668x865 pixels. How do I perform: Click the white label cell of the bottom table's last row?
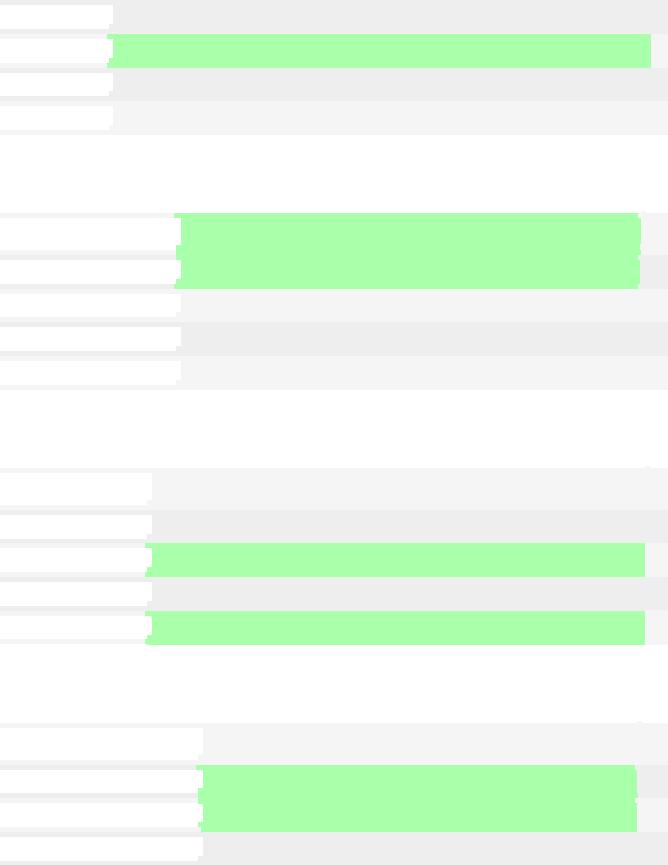(101, 848)
